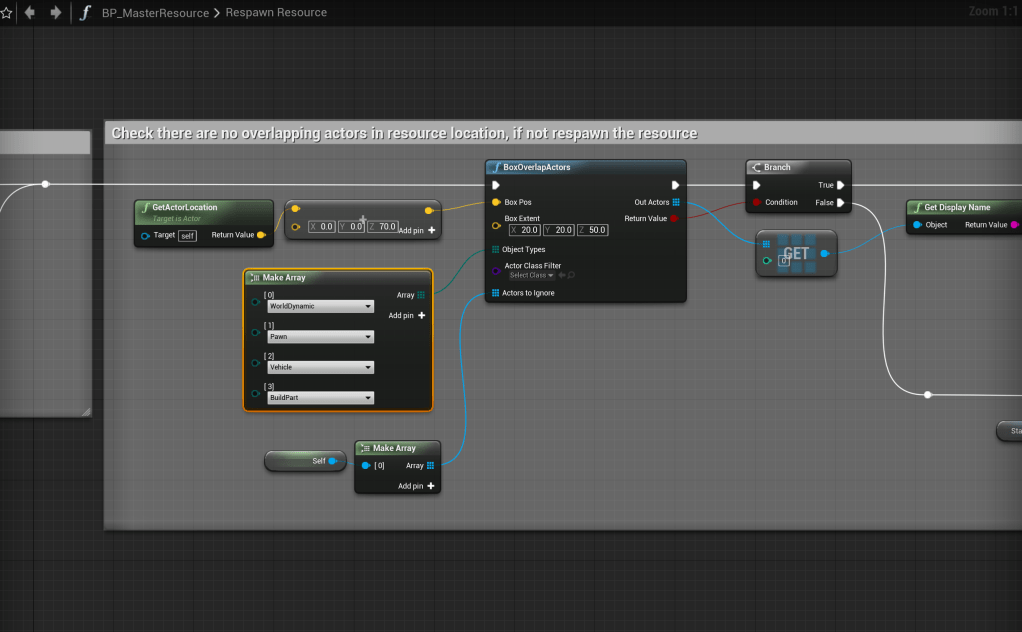
Task: Open the Pawn object type dropdown
Action: (x=320, y=337)
